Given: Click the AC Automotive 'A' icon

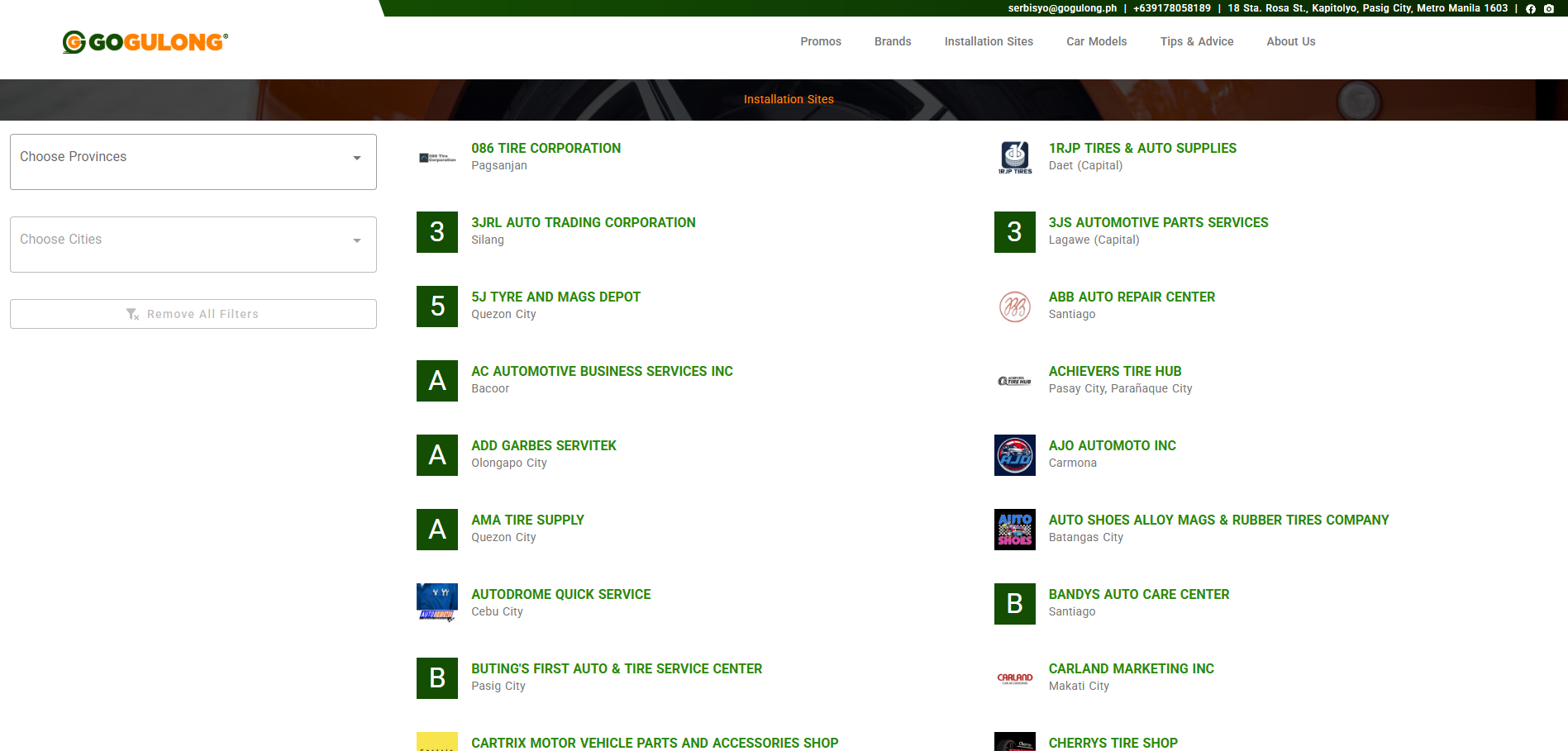Looking at the screenshot, I should coord(437,381).
